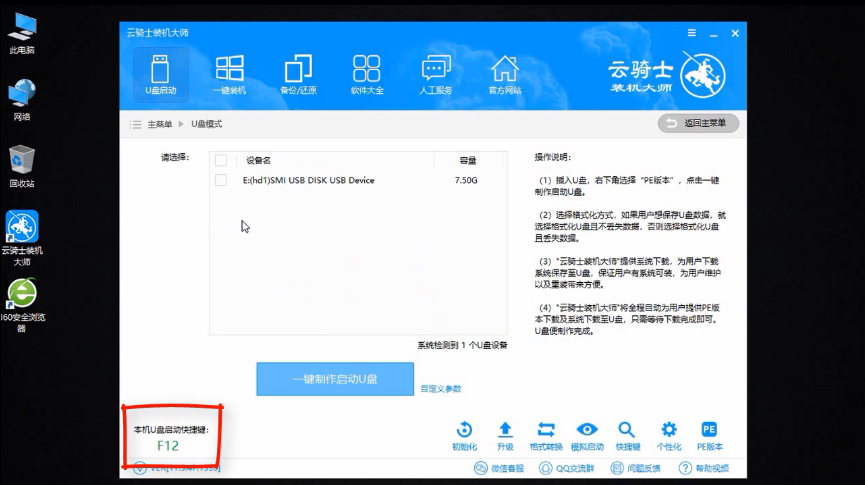The image size is (865, 485).
Task: Click 一键制作启动U盘 button
Action: point(335,379)
